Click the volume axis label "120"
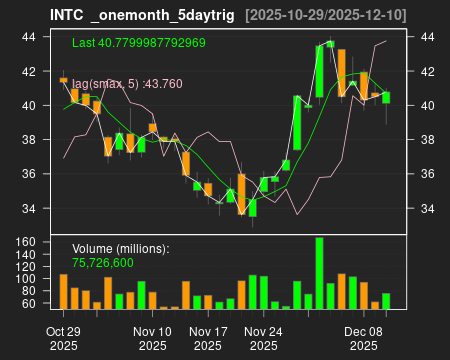 pos(25,266)
